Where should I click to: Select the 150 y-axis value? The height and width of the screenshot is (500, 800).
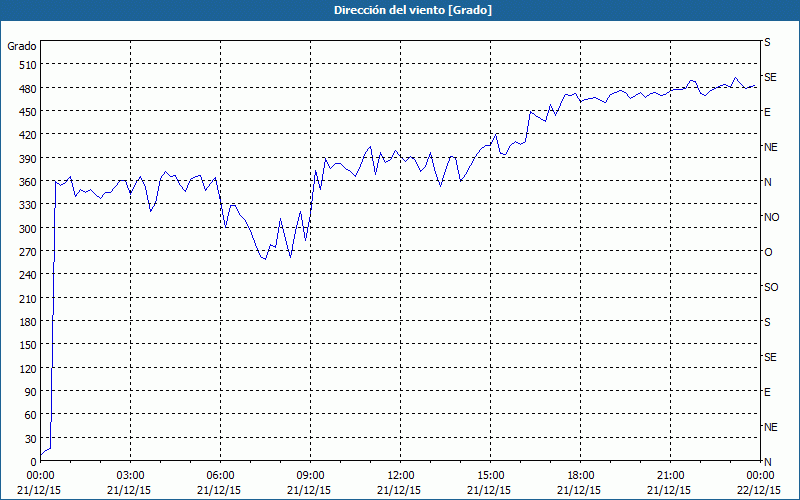coord(29,345)
